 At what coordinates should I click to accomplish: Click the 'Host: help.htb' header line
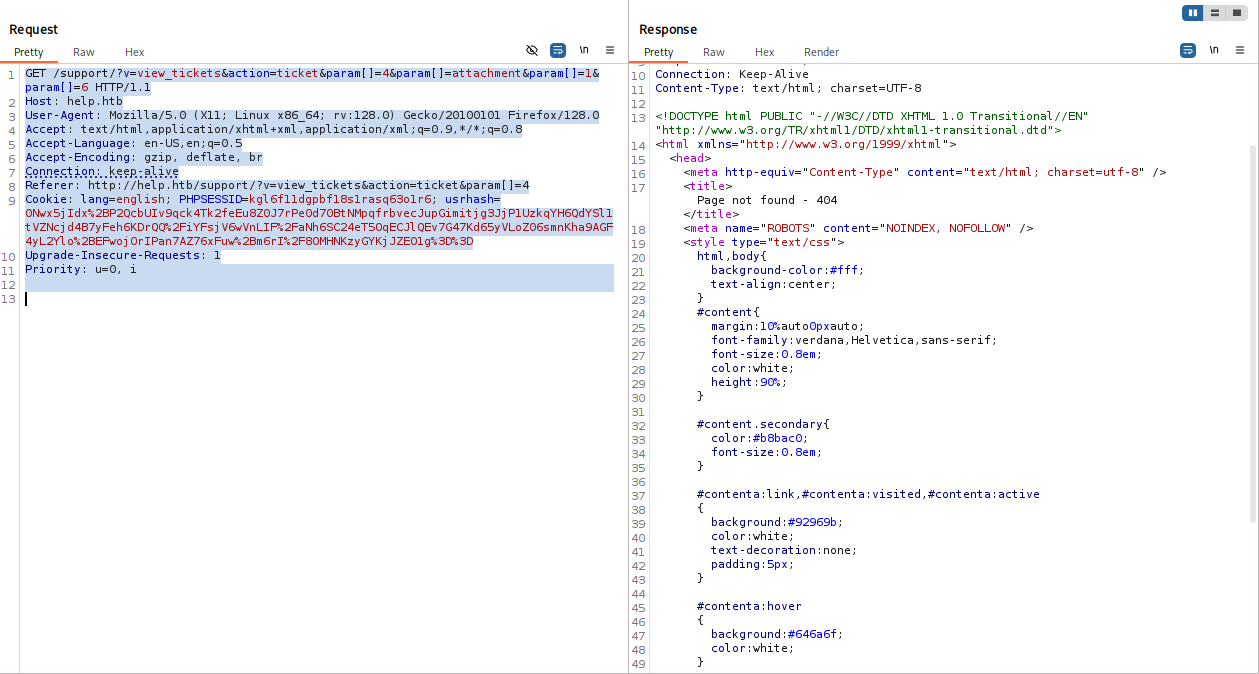pos(74,102)
